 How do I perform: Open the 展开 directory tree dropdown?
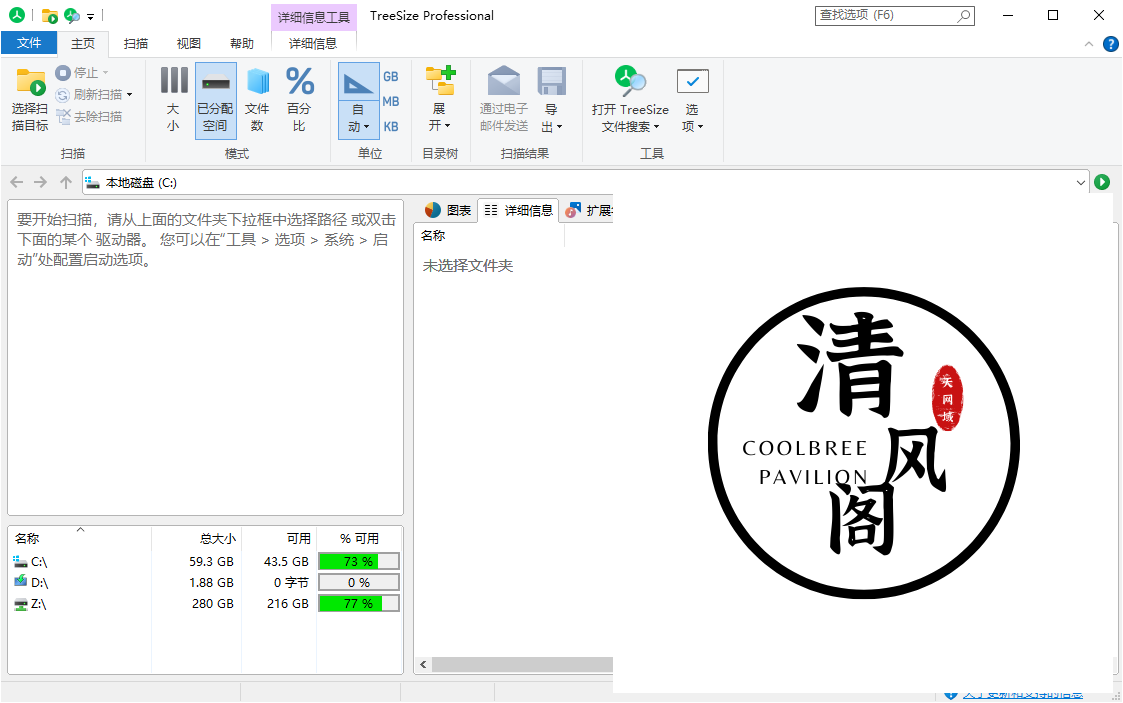tap(440, 100)
